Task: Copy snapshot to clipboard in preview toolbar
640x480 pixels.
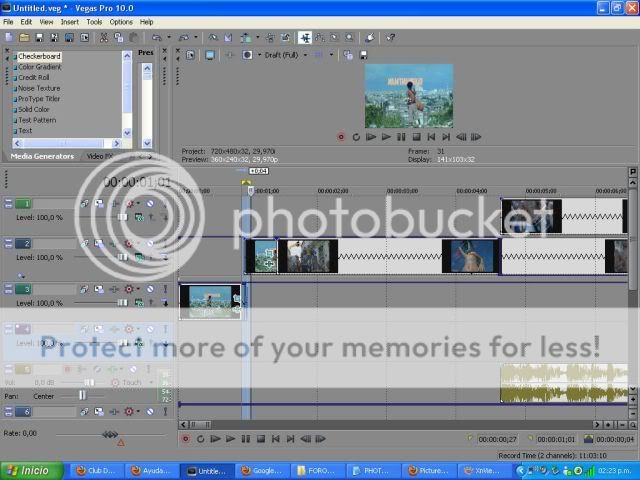Action: pos(348,55)
